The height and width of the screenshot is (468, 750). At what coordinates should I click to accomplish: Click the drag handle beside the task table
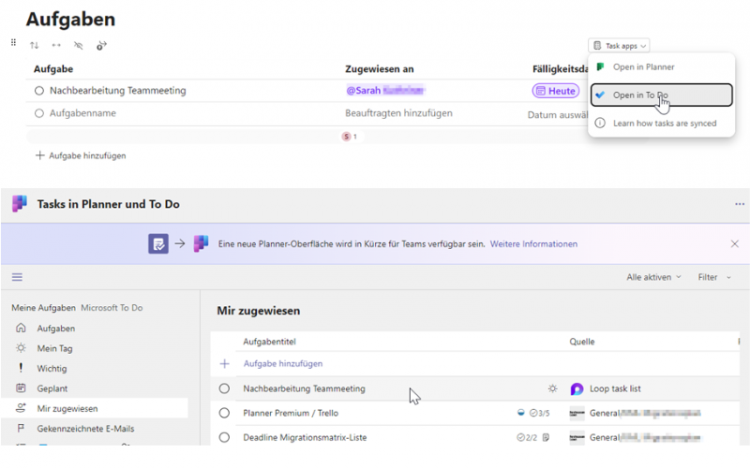[13, 42]
